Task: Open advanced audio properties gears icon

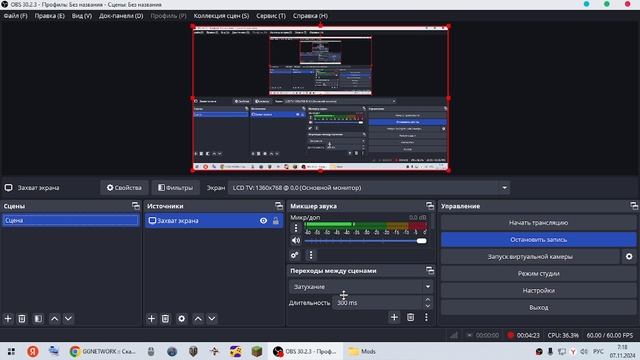Action: tap(295, 255)
